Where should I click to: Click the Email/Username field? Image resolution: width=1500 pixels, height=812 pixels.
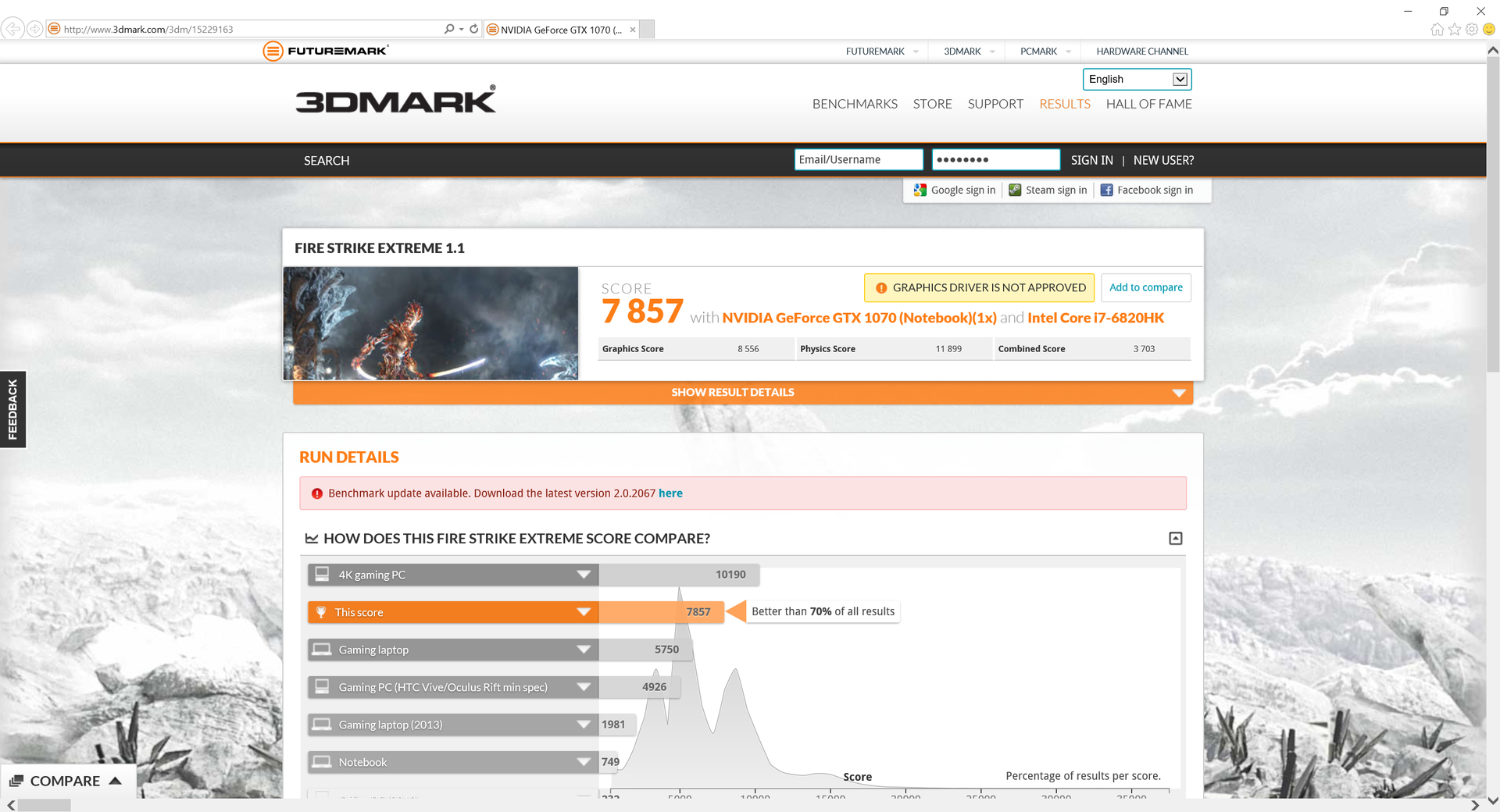click(x=859, y=159)
